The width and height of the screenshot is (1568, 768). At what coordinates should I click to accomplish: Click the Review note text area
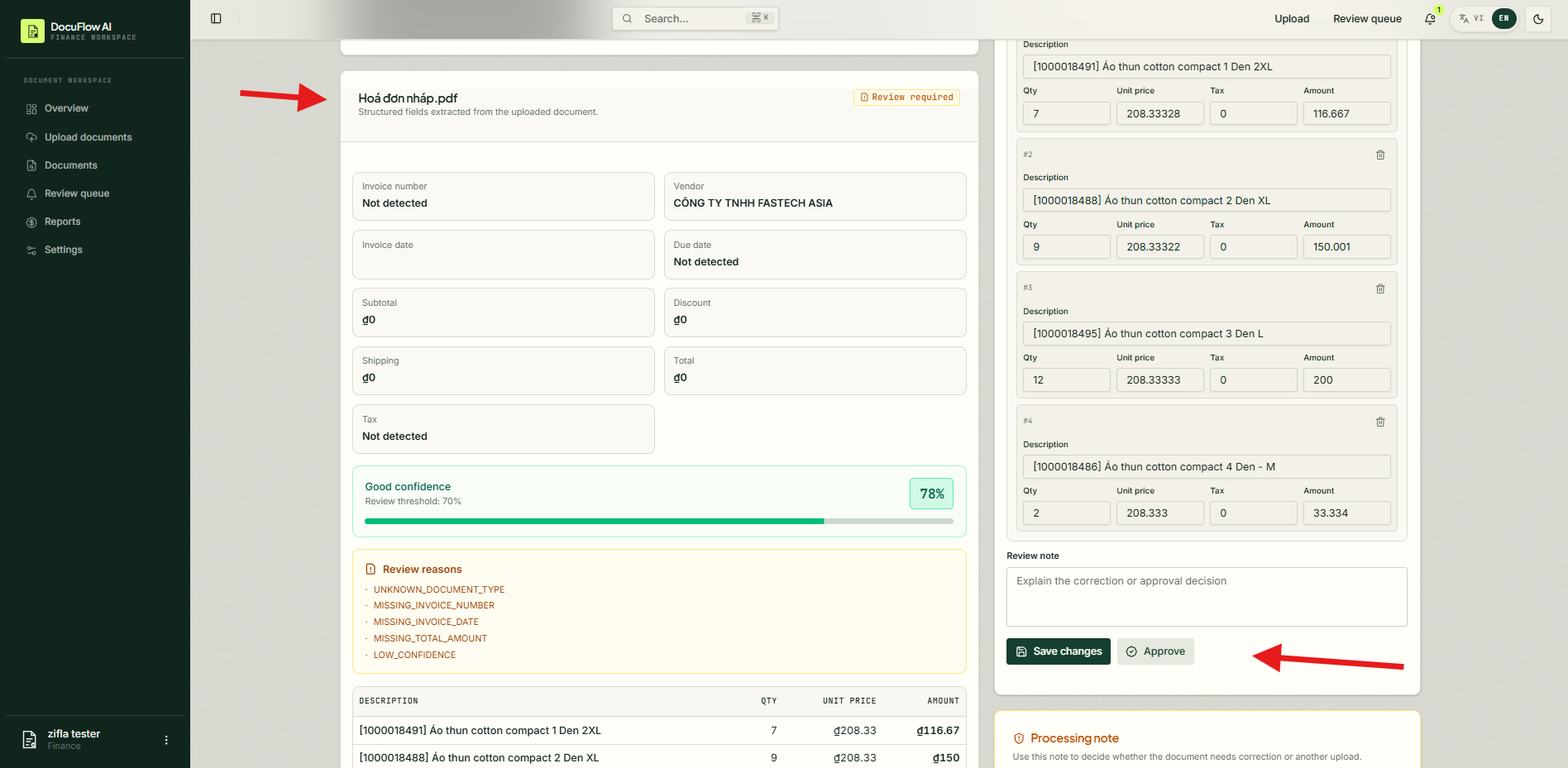1207,597
